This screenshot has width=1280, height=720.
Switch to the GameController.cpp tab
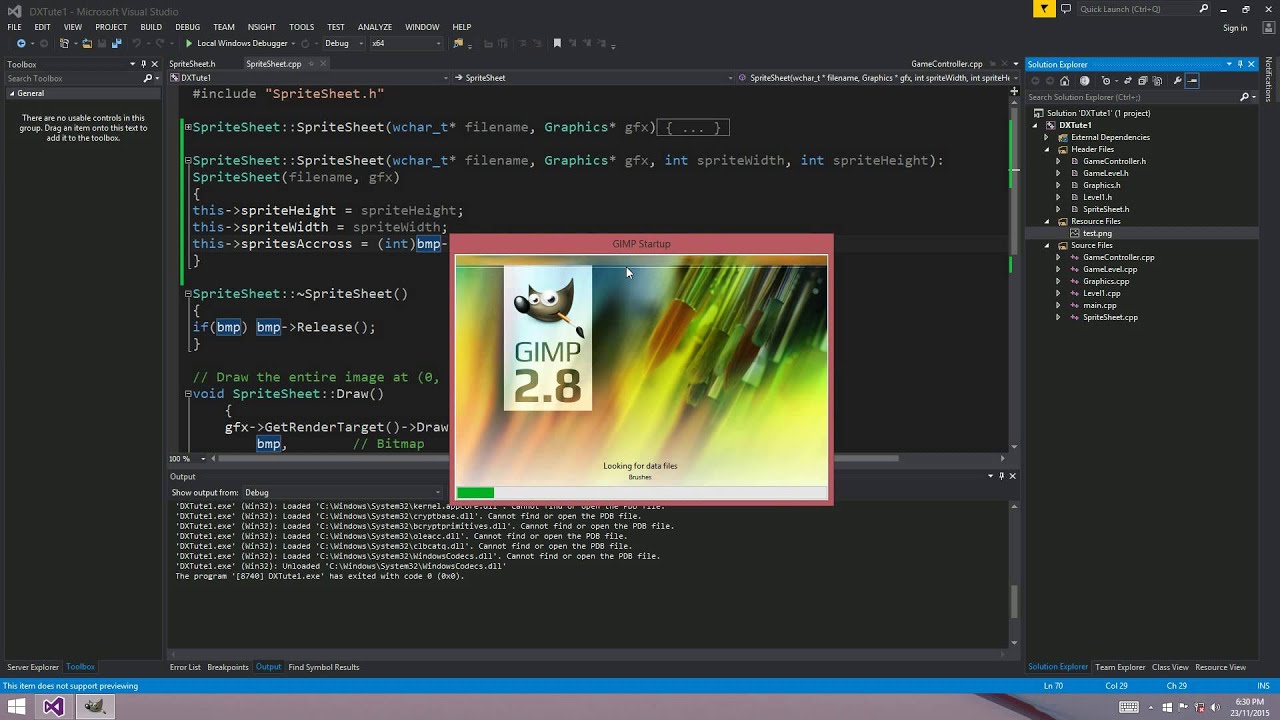946,64
